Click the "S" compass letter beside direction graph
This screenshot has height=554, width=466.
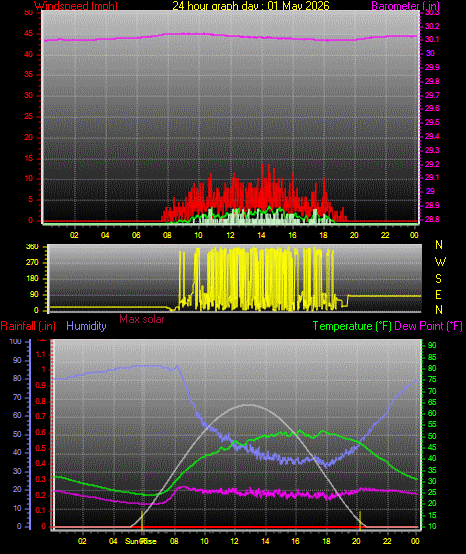click(x=438, y=279)
